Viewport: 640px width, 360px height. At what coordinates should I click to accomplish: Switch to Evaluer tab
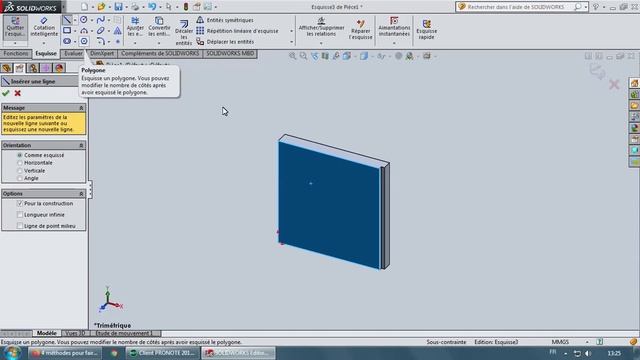point(73,53)
